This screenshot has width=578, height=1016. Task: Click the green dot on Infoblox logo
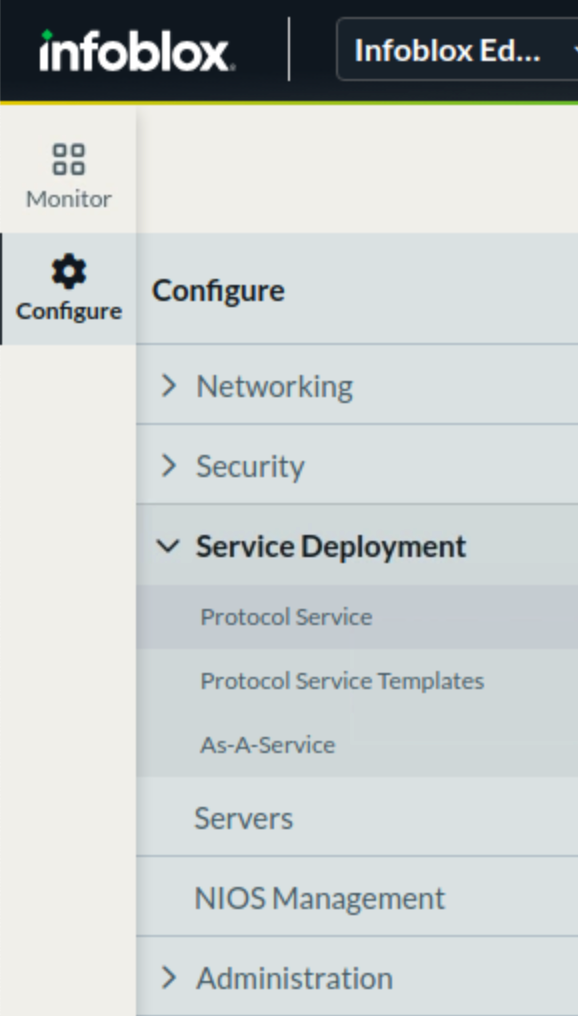[47, 34]
